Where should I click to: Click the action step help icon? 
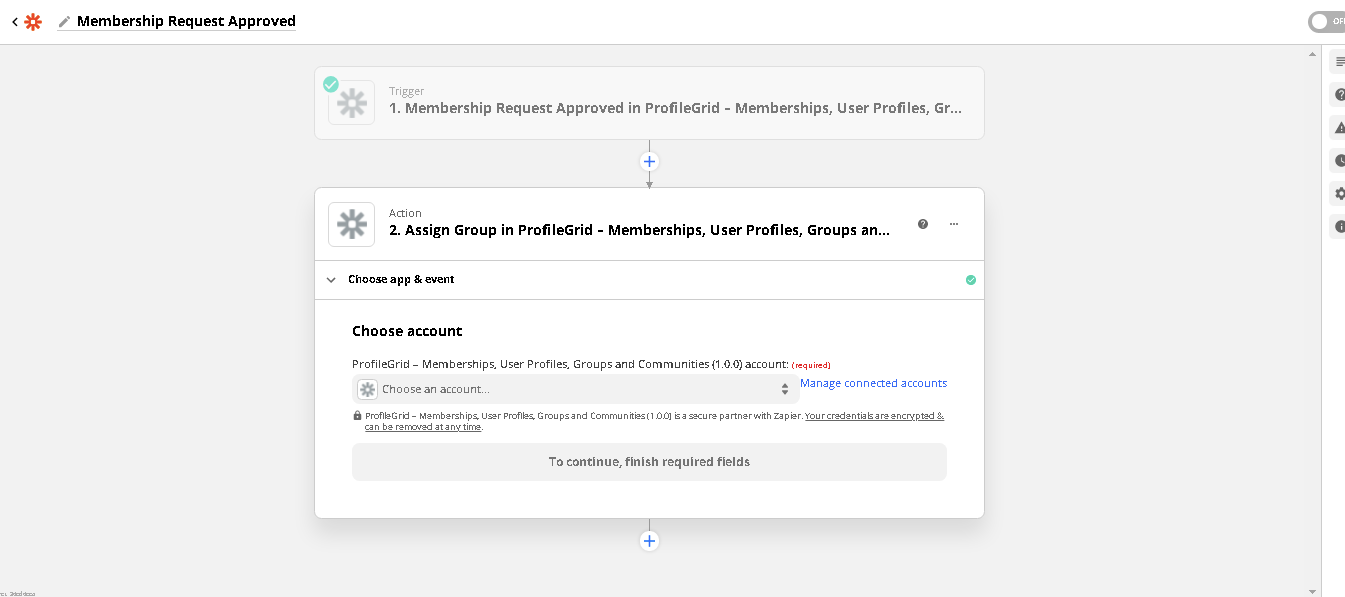(923, 224)
